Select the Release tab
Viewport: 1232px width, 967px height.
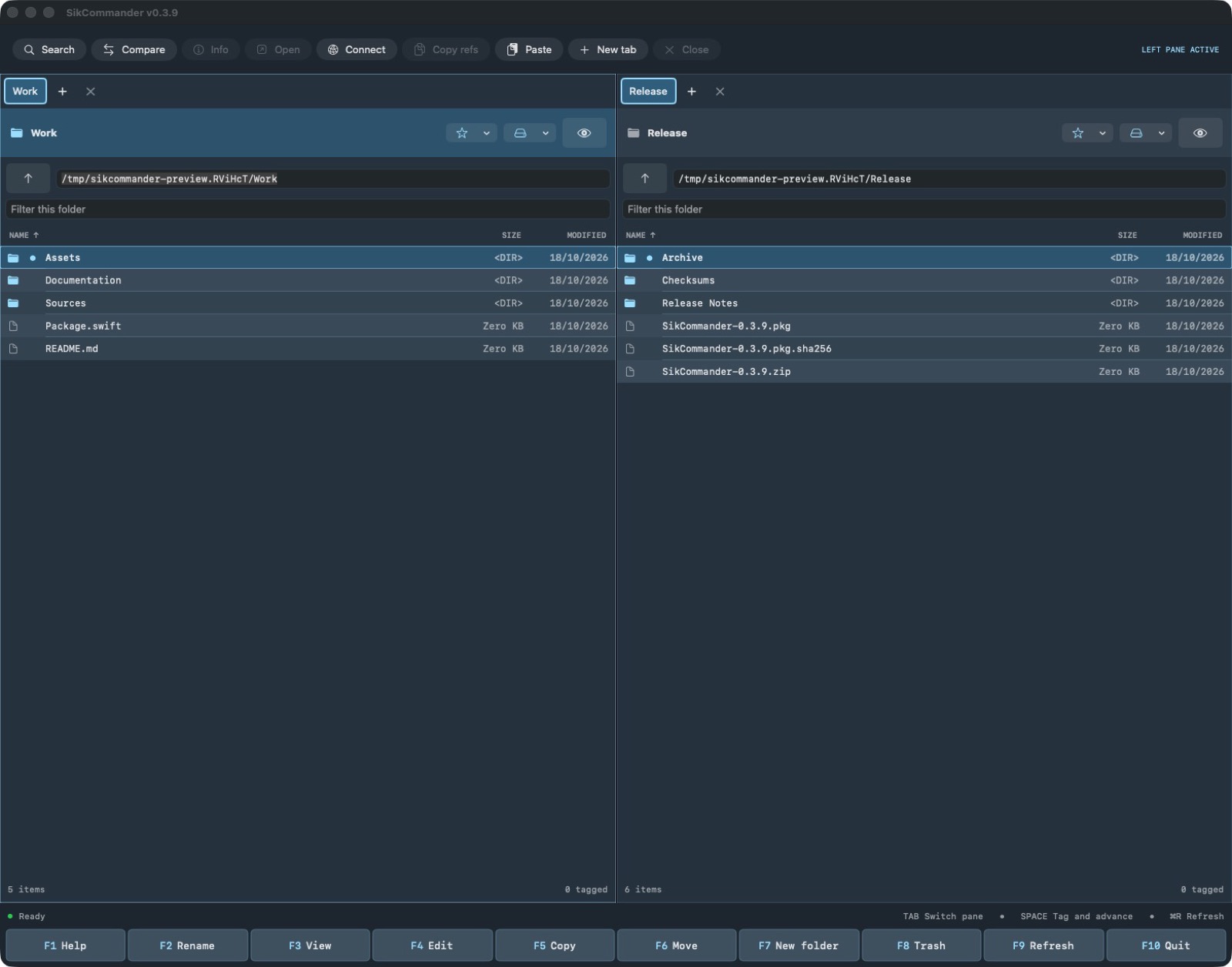(648, 91)
